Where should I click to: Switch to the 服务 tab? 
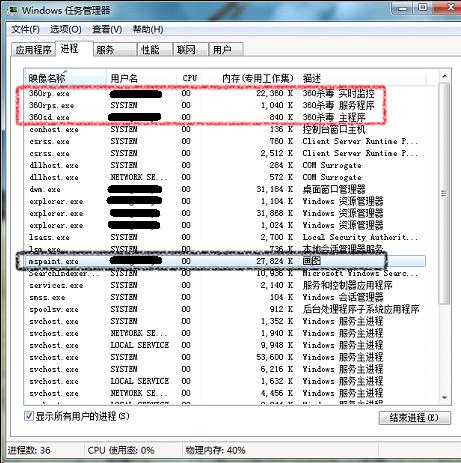tap(115, 50)
